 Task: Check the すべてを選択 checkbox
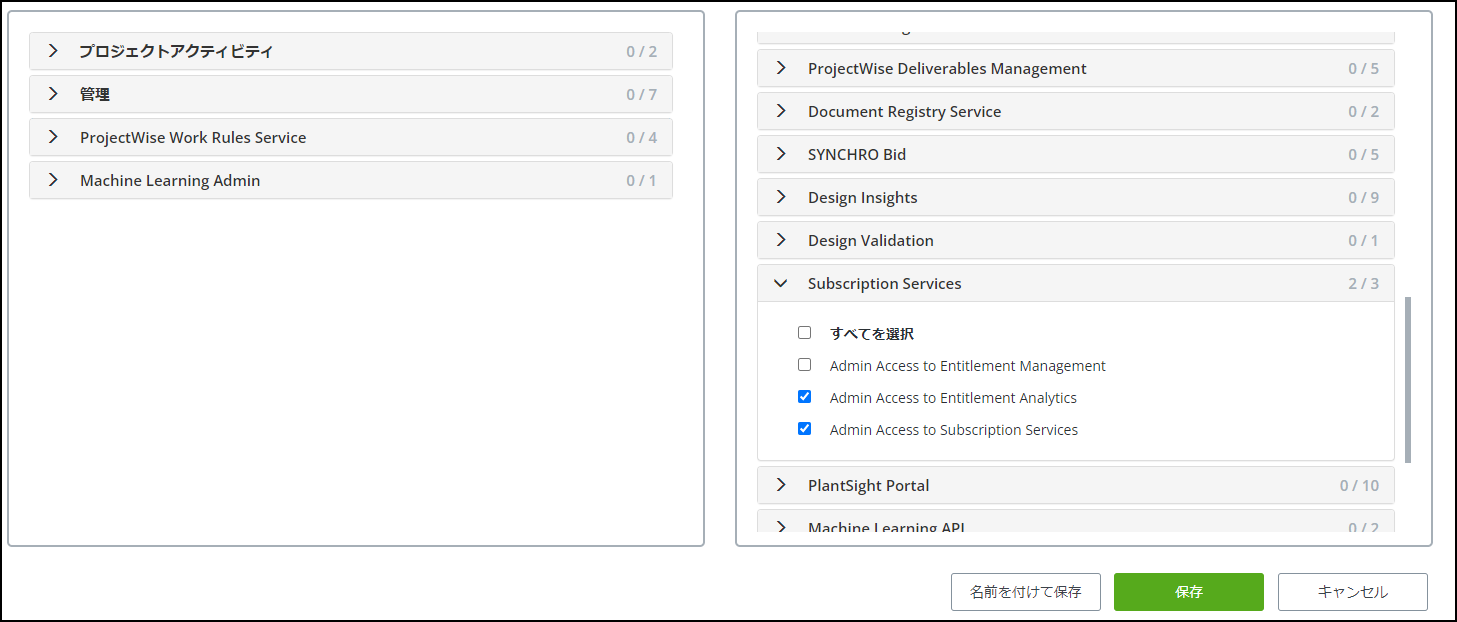pyautogui.click(x=804, y=333)
